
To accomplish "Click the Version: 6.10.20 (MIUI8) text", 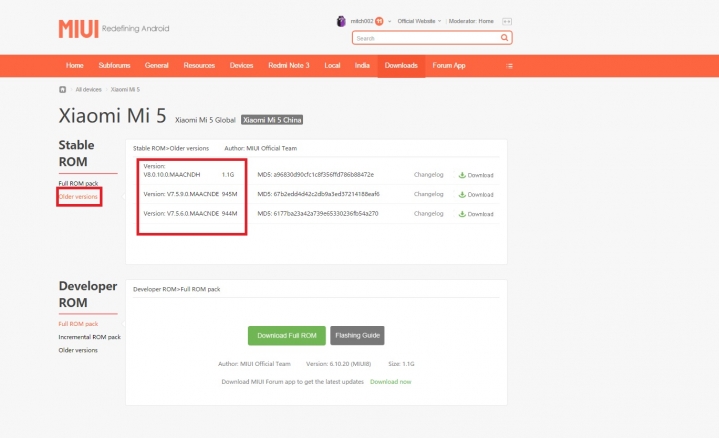I will point(338,364).
